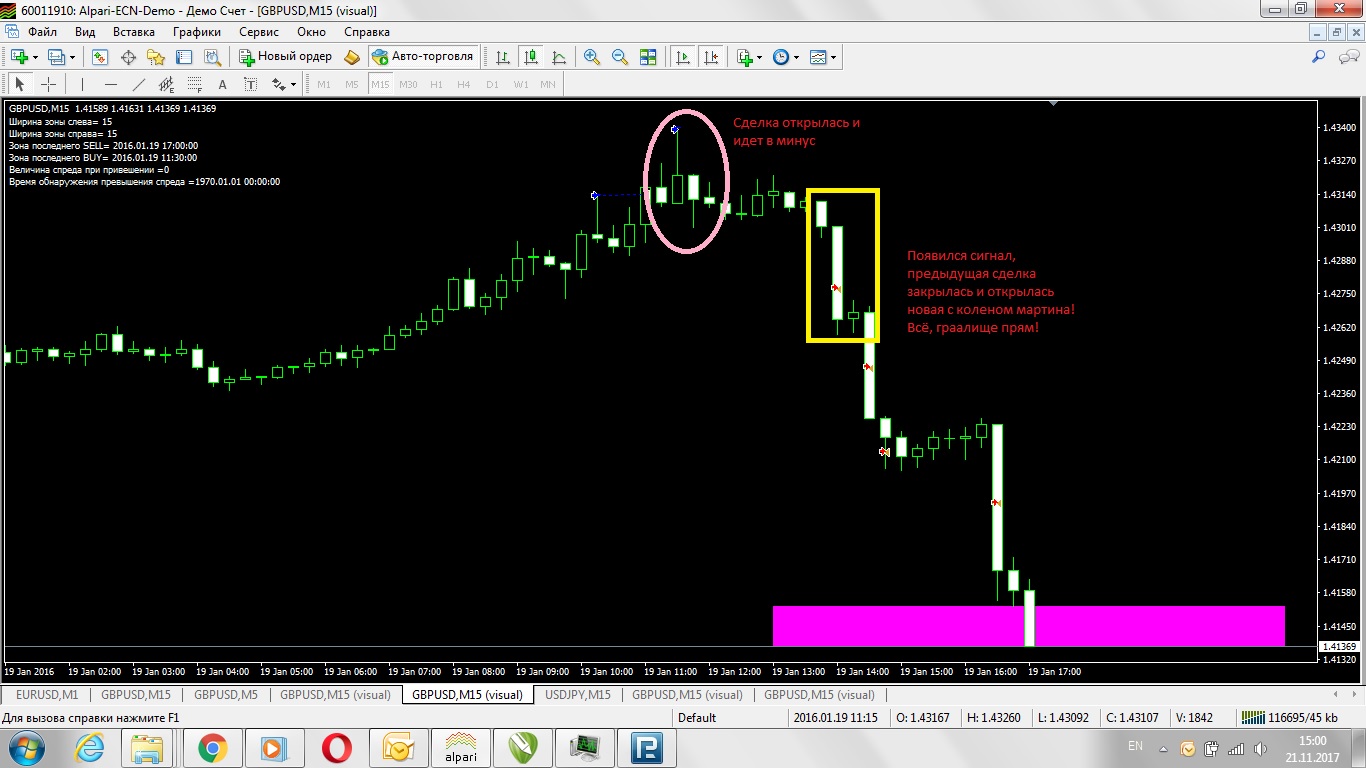1366x768 pixels.
Task: Draw a trendline
Action: (138, 84)
